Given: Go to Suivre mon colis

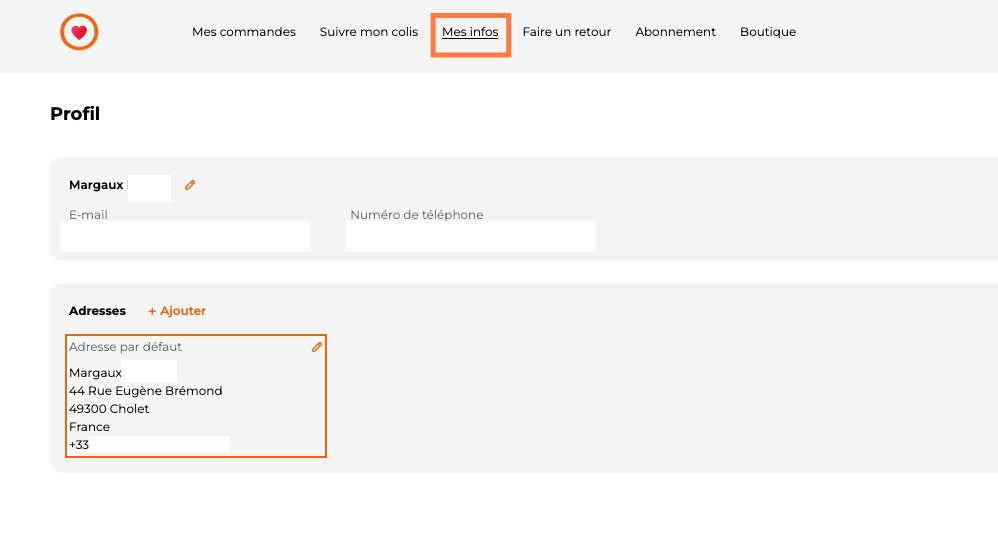Looking at the screenshot, I should [x=369, y=32].
